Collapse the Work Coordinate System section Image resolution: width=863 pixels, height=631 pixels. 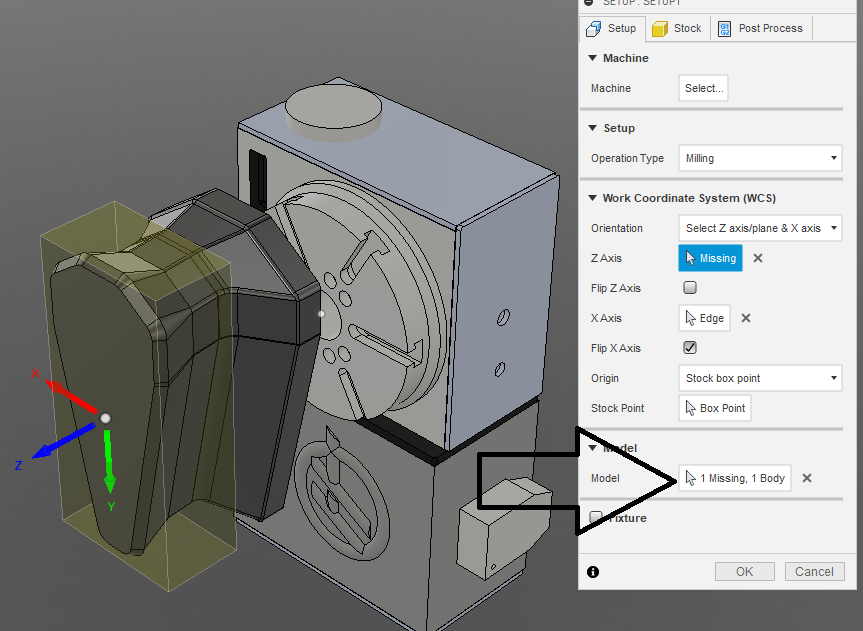tap(592, 198)
